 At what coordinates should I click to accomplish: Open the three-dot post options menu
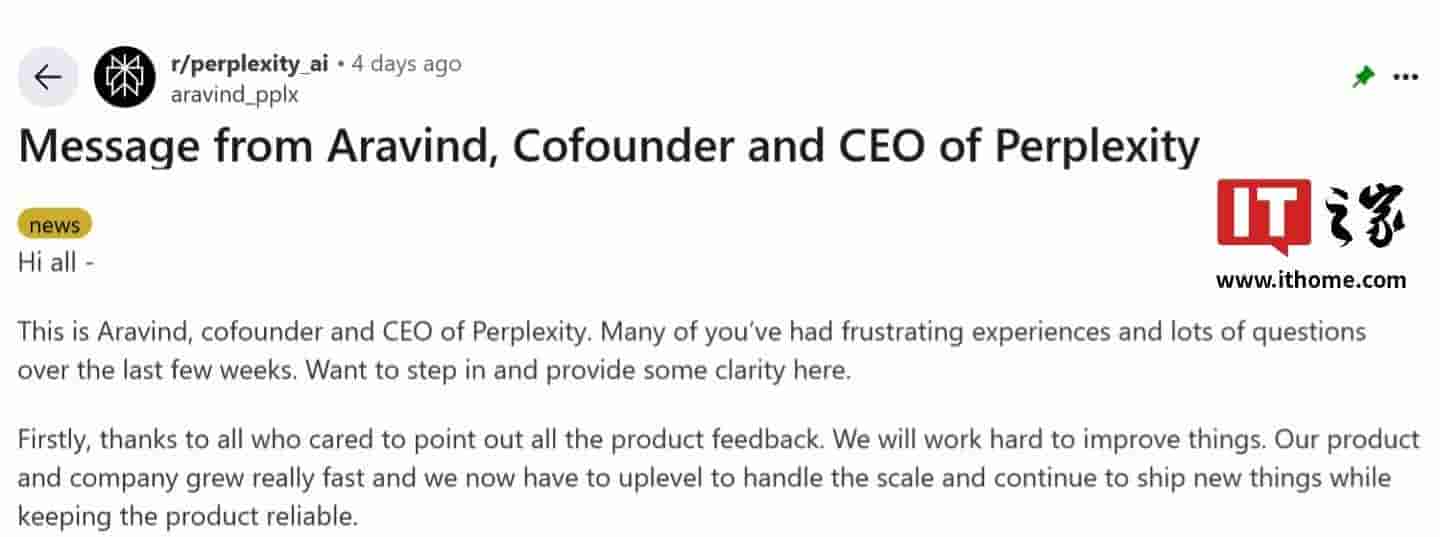[x=1405, y=77]
